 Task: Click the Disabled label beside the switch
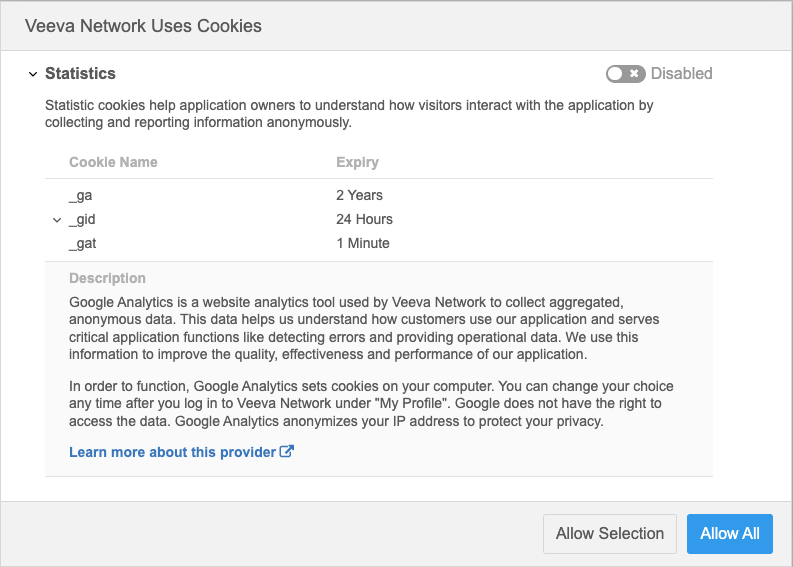681,74
